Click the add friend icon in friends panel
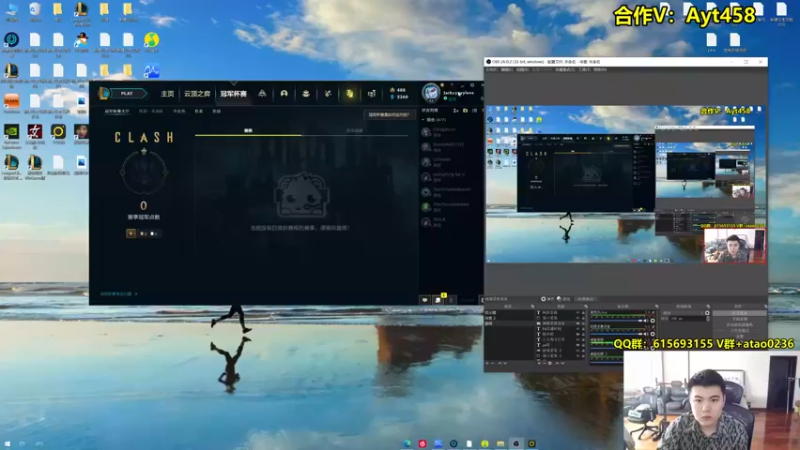Viewport: 800px width, 450px height. pos(456,111)
